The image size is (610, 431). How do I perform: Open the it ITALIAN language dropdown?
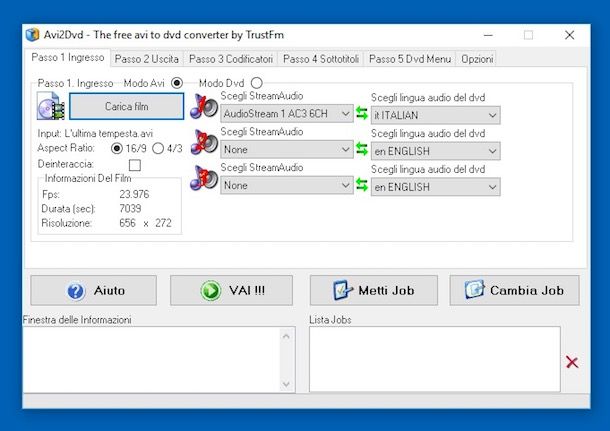435,115
